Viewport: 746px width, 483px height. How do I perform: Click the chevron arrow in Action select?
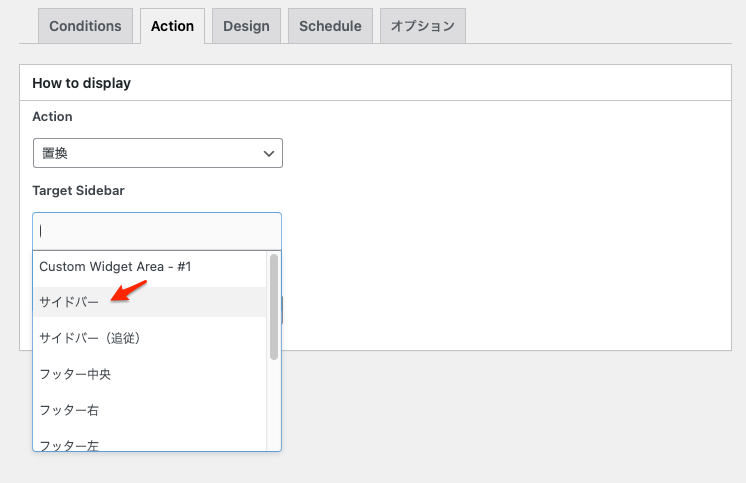269,154
